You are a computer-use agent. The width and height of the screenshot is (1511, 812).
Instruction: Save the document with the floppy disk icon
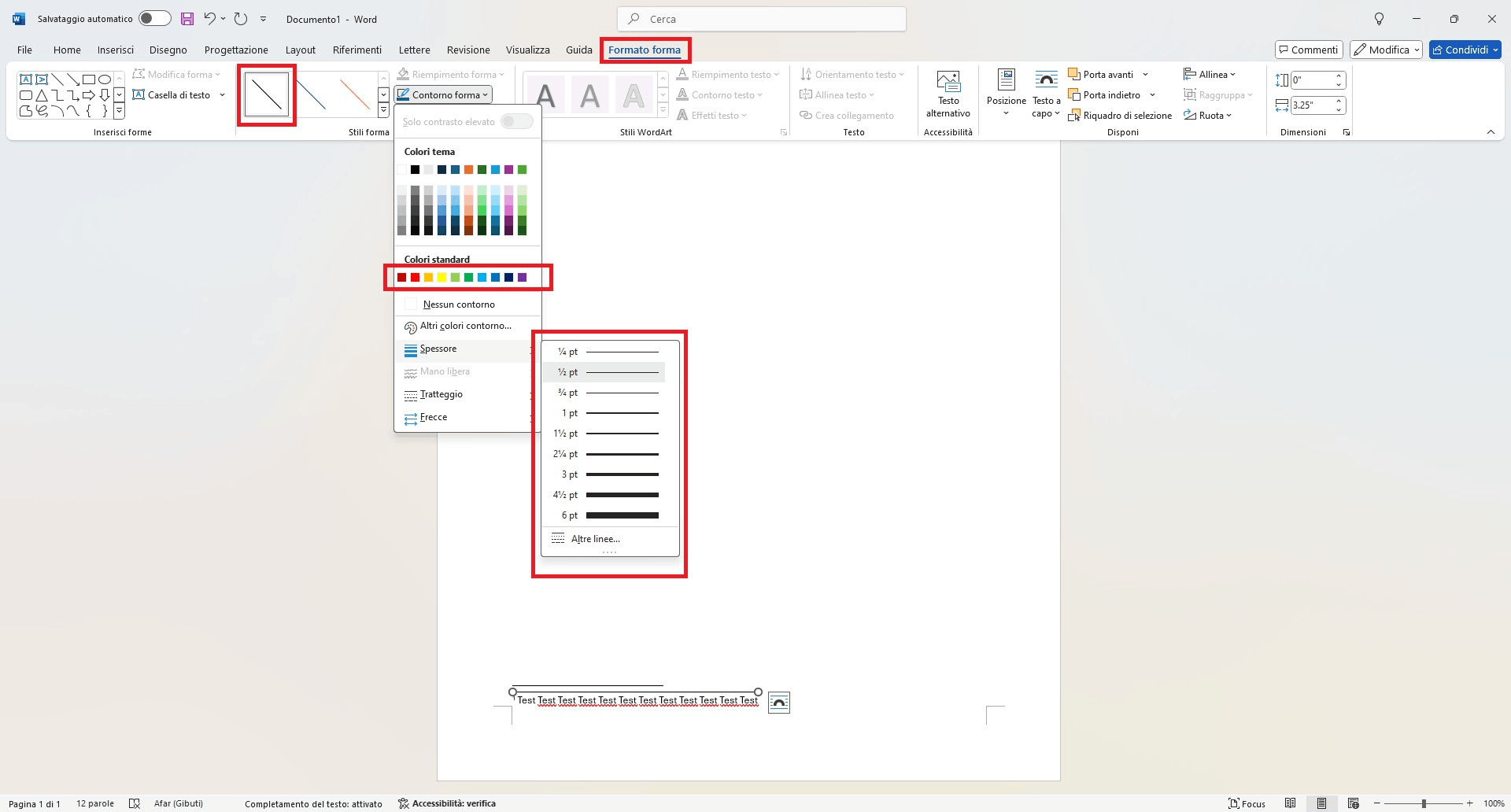(x=187, y=19)
